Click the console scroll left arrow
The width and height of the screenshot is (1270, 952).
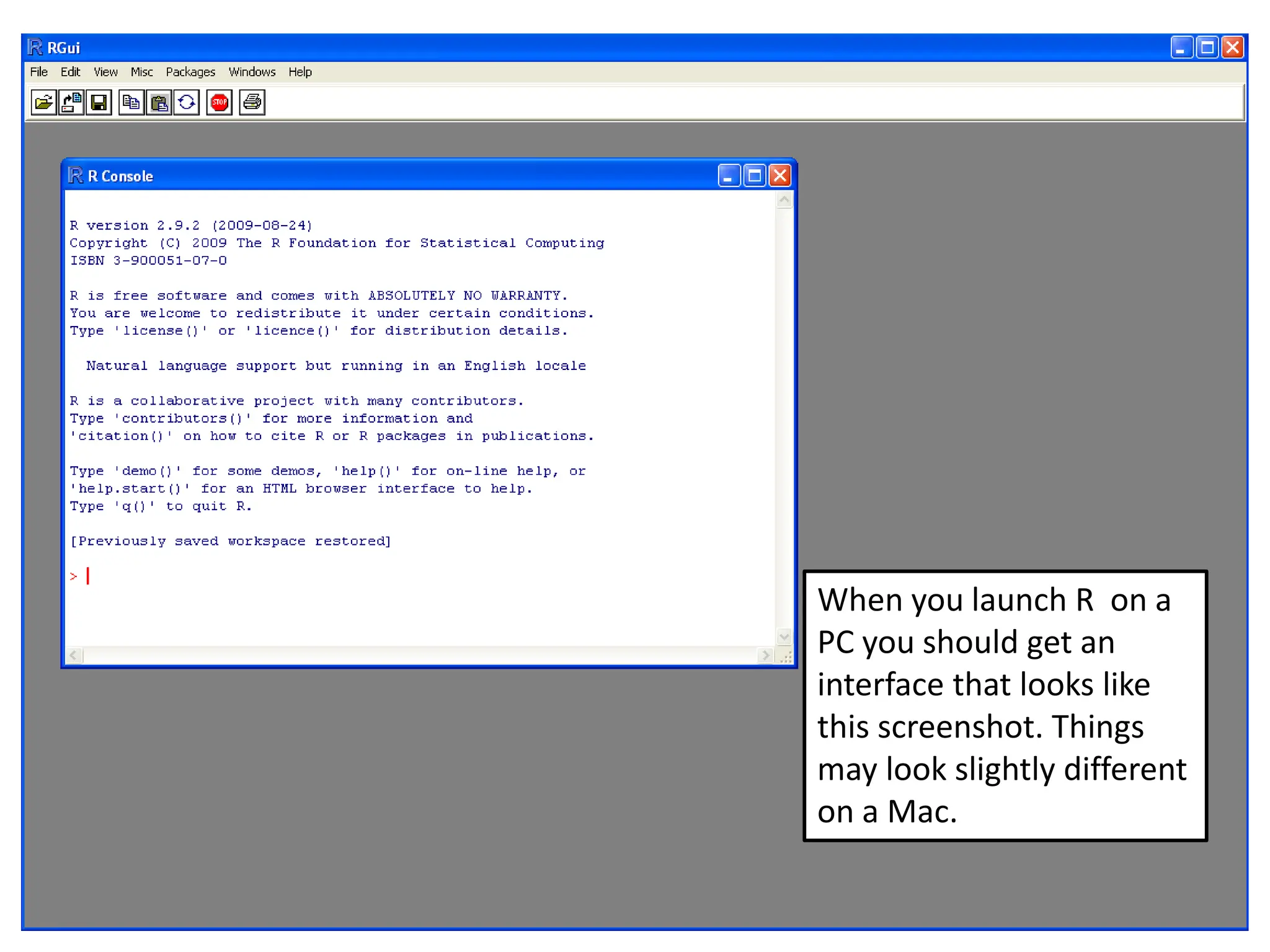click(74, 655)
